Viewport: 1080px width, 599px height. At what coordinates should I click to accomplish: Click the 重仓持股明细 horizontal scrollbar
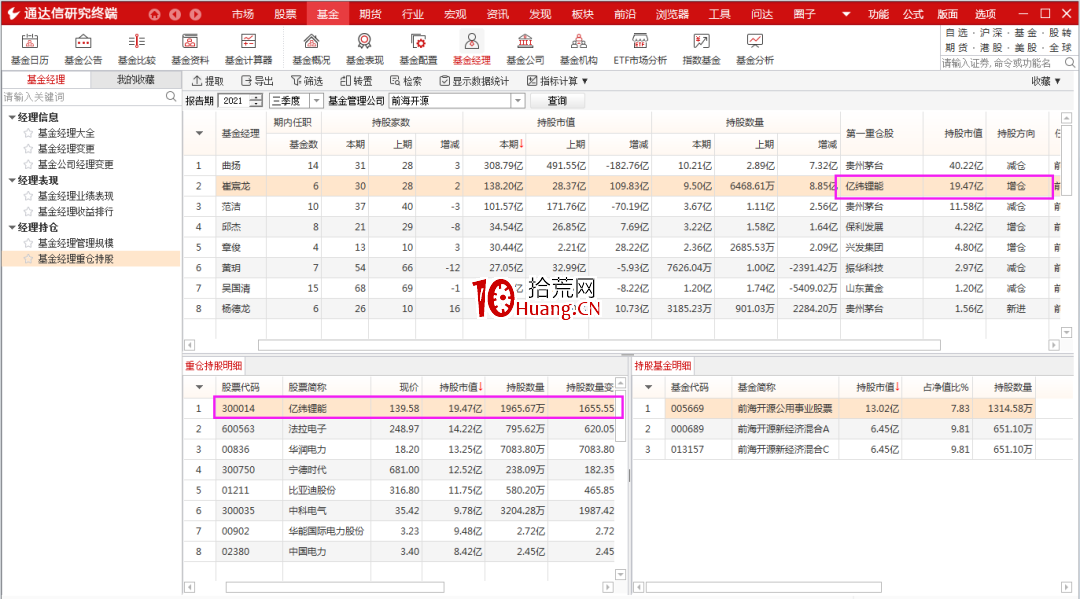(x=335, y=587)
